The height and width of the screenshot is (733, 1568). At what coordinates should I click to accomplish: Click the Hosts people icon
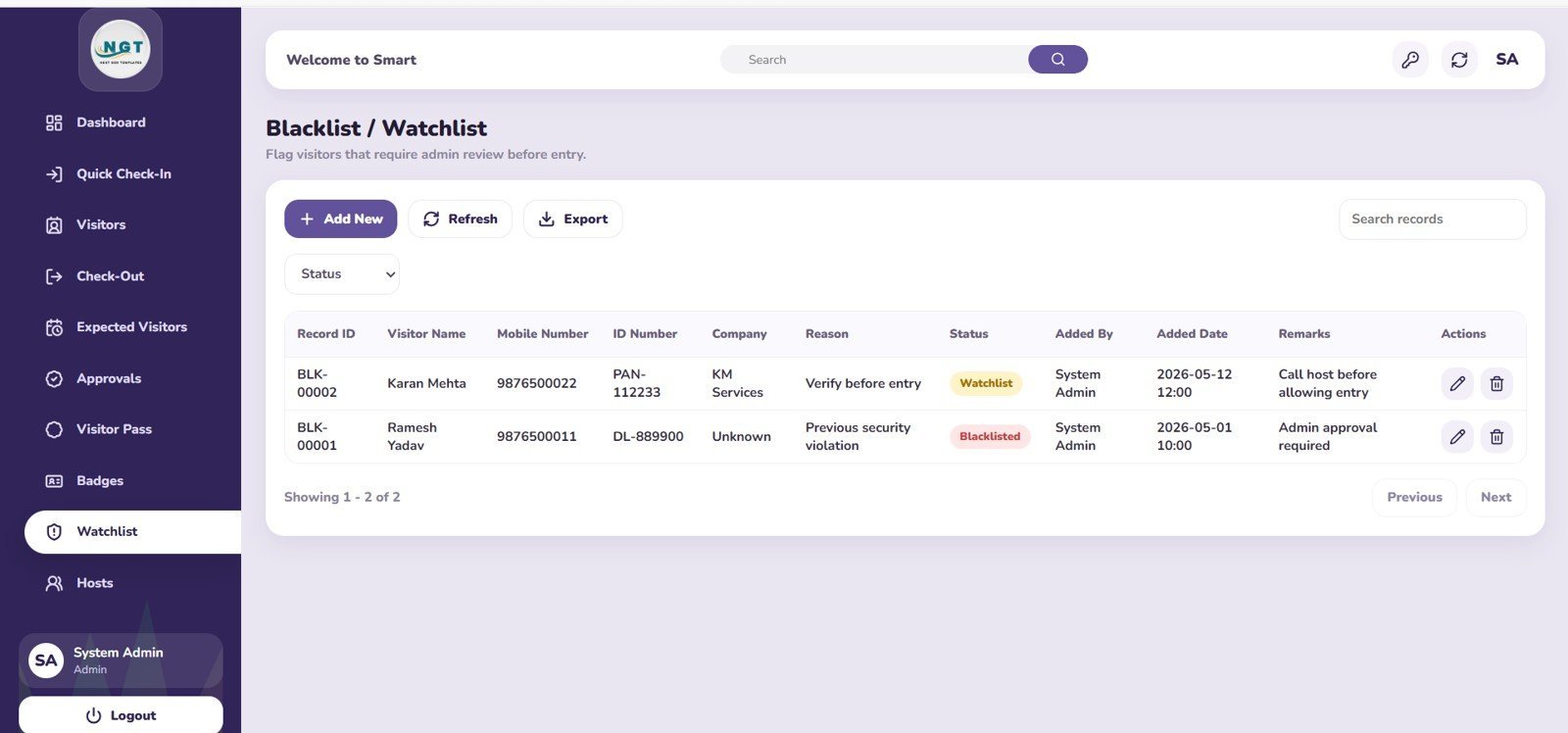[54, 583]
